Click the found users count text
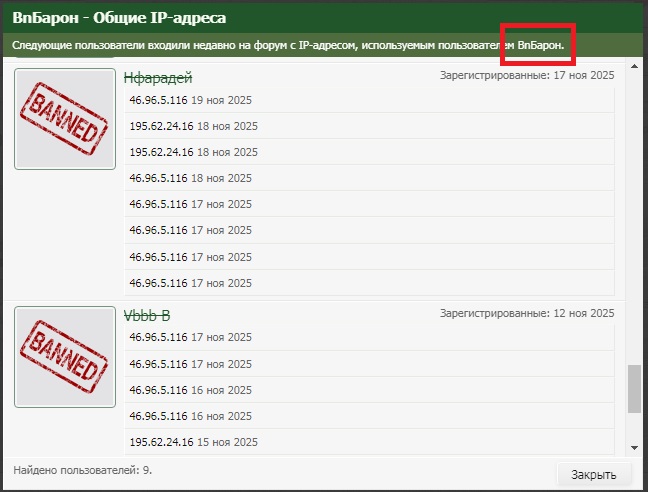The image size is (648, 492). [83, 468]
